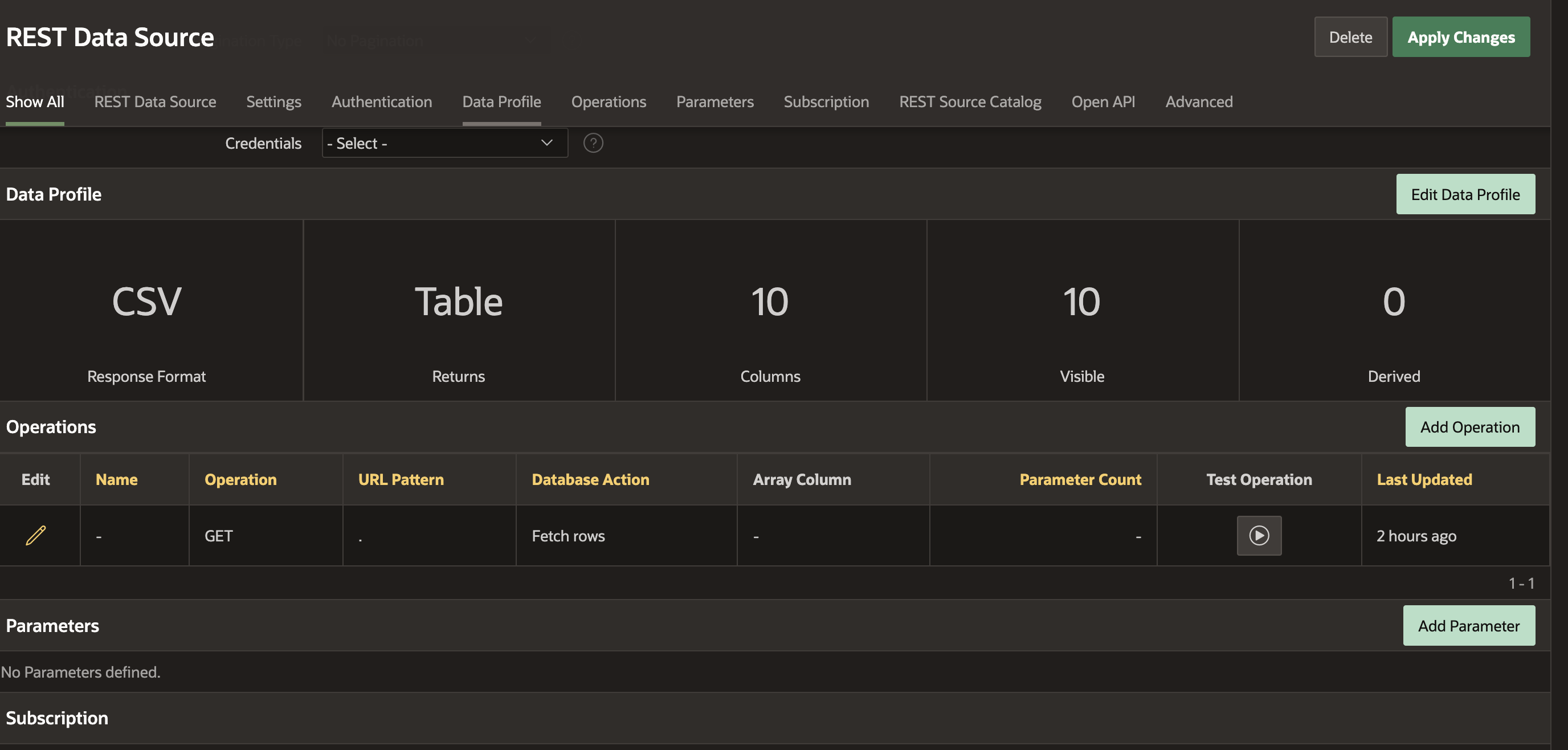This screenshot has height=750, width=1568.
Task: Switch to the Data Profile tab
Action: pos(501,101)
